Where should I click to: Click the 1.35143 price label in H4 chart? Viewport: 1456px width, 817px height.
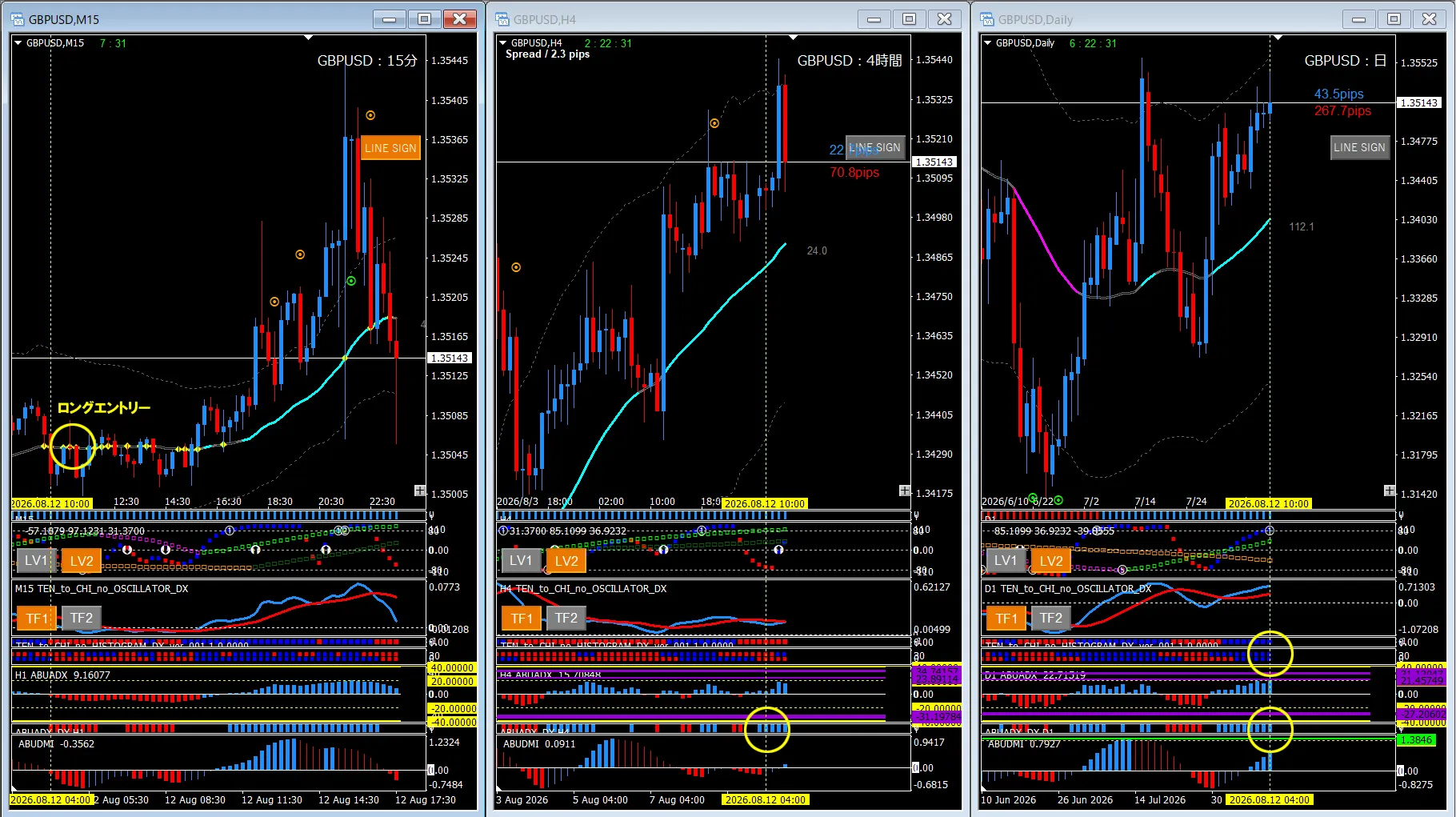935,162
